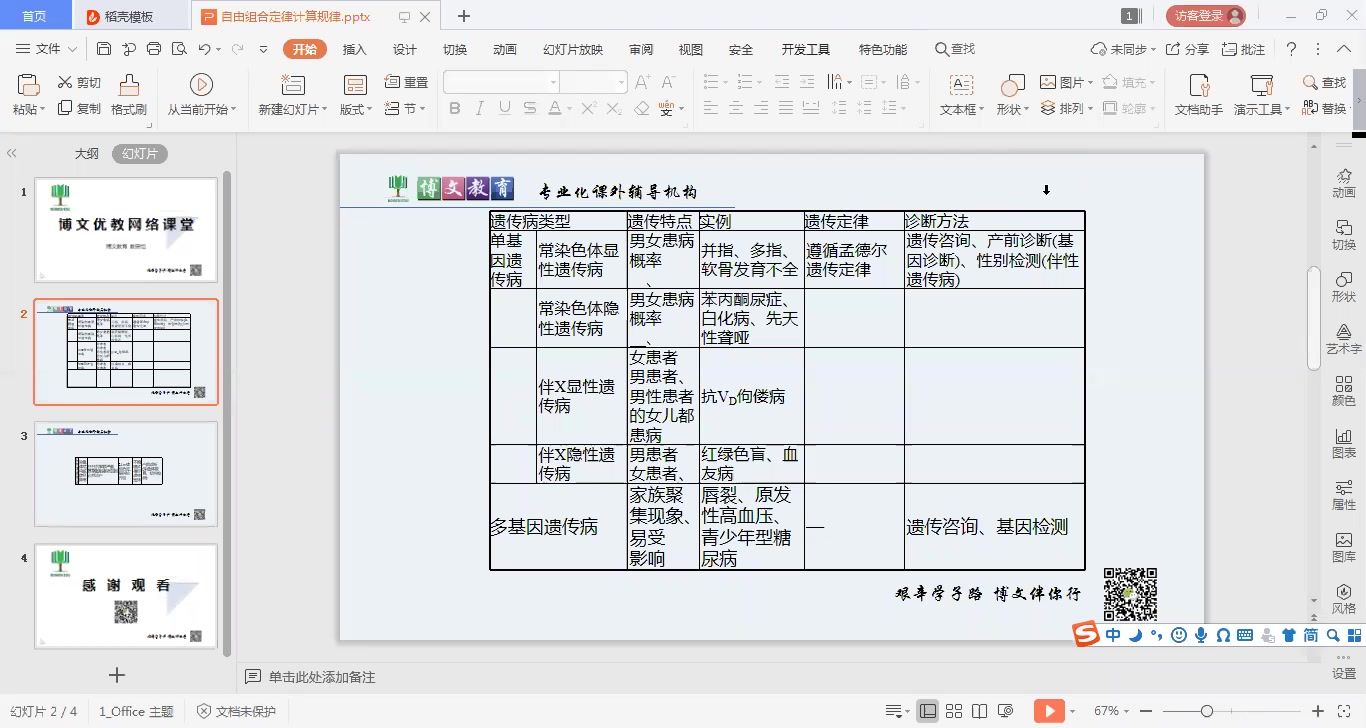The image size is (1366, 728).
Task: Click the Print icon in quick toolbar
Action: 154,49
